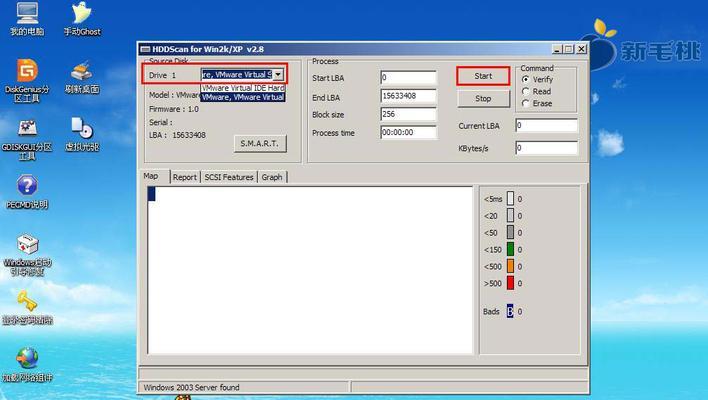The image size is (708, 400).
Task: Click the orange <500 legend swatch
Action: 510,266
